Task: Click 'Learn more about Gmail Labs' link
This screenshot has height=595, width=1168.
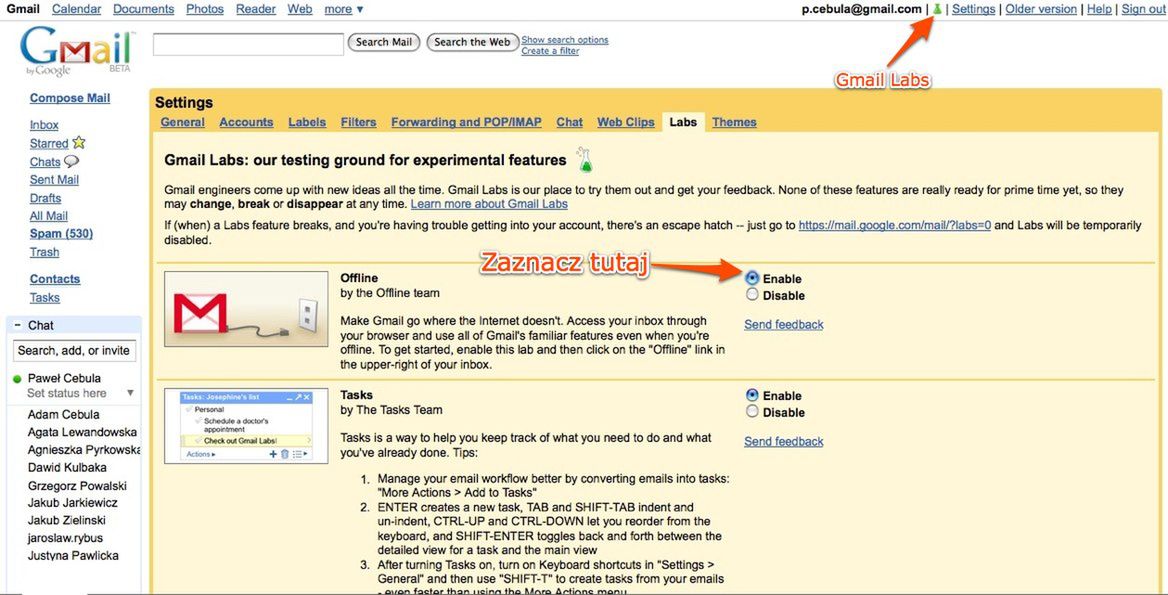Action: coord(489,204)
